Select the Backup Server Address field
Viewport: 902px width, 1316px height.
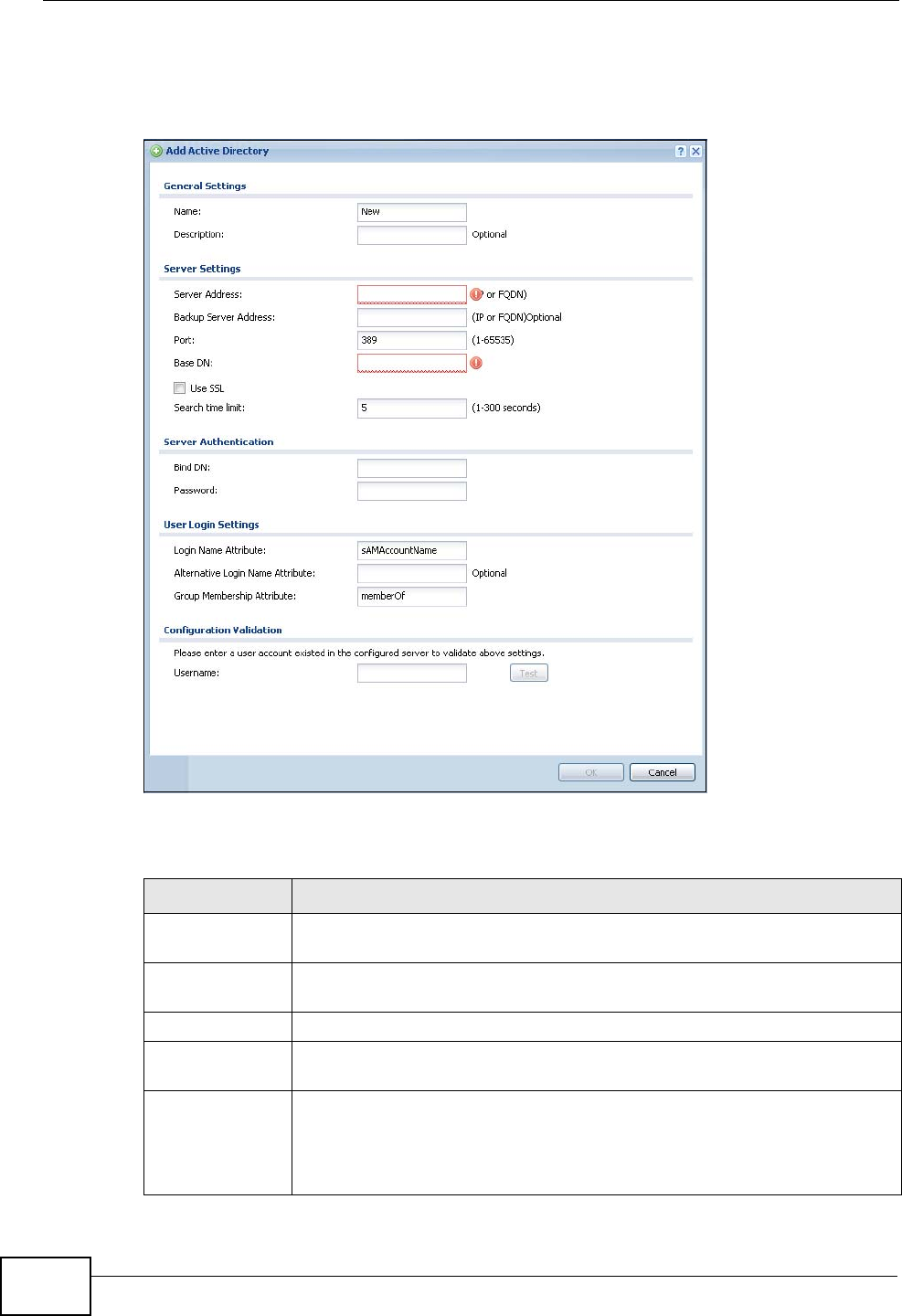412,317
